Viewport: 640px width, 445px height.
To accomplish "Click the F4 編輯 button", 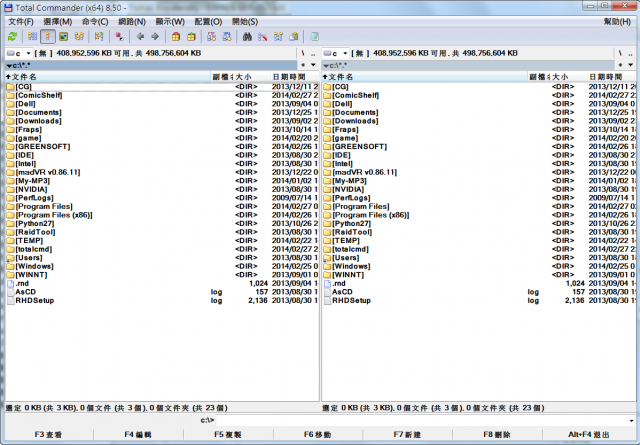I will tap(138, 434).
